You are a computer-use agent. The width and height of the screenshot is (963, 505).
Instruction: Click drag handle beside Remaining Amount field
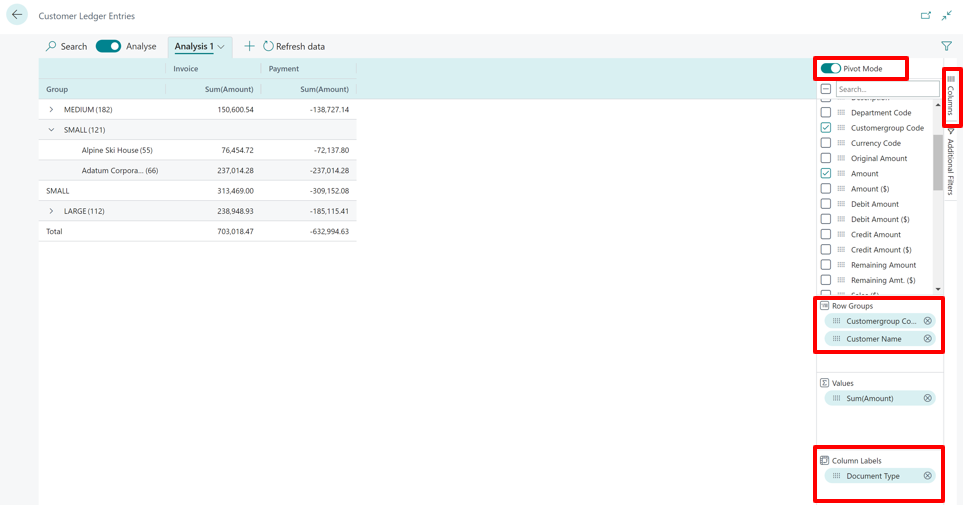click(841, 265)
